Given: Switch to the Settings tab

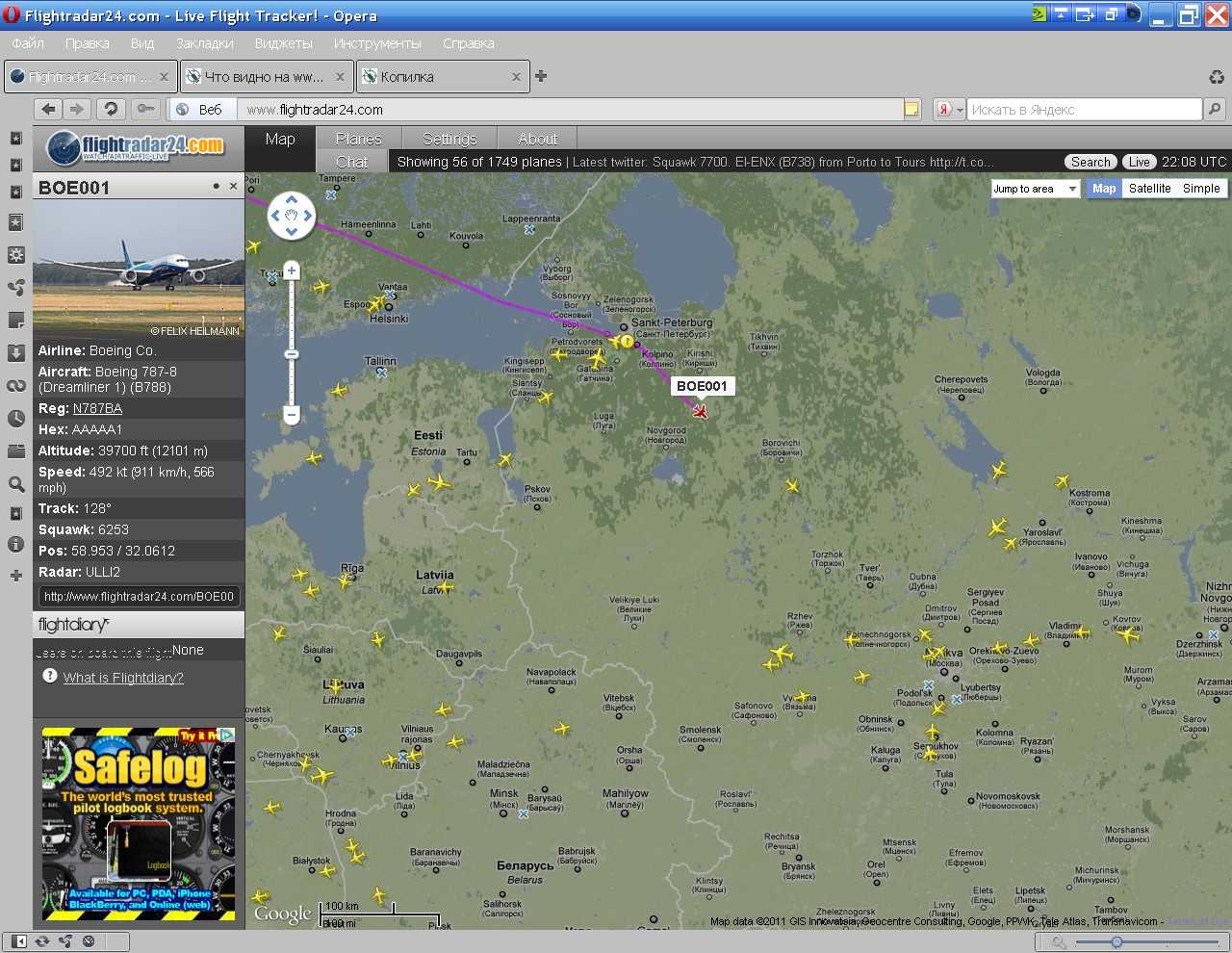Looking at the screenshot, I should coord(449,139).
